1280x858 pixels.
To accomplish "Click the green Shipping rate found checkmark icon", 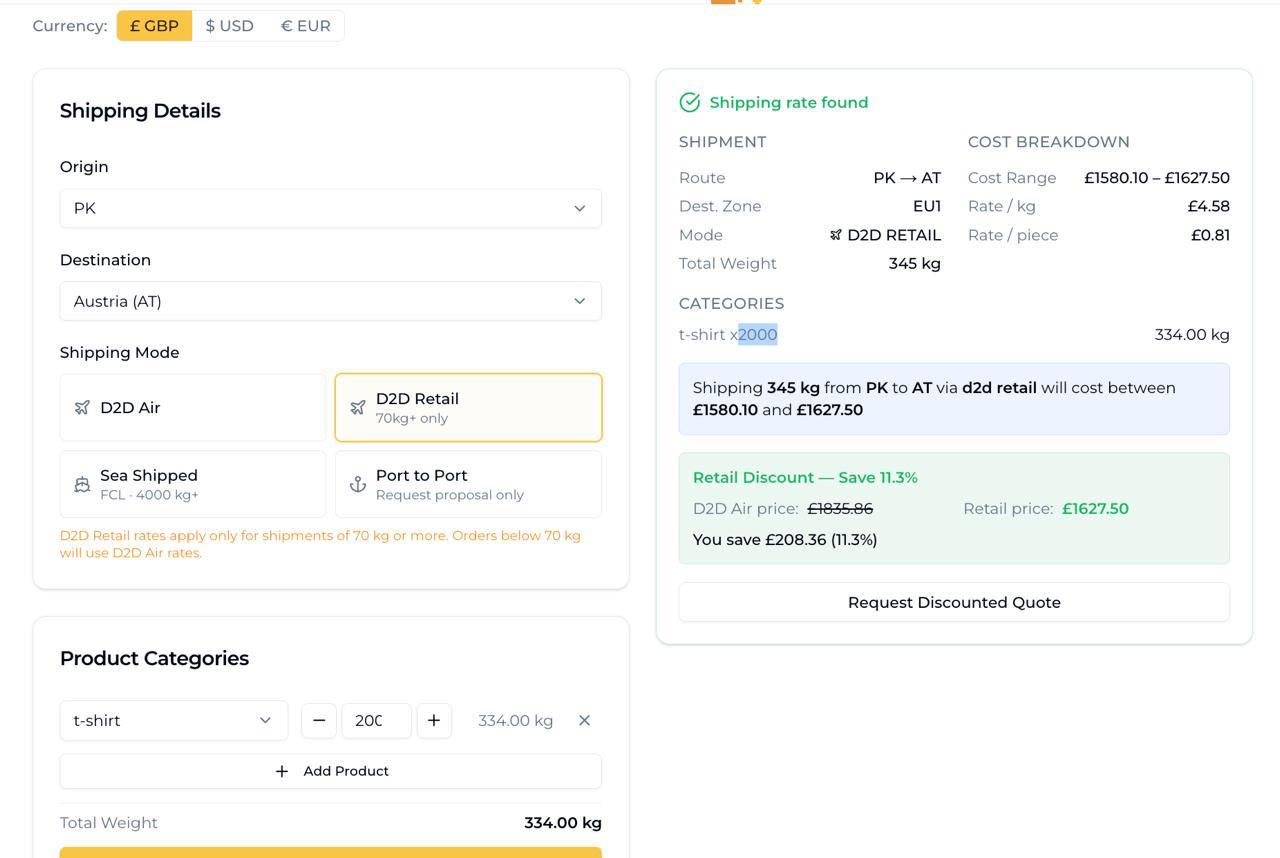I will tap(690, 102).
